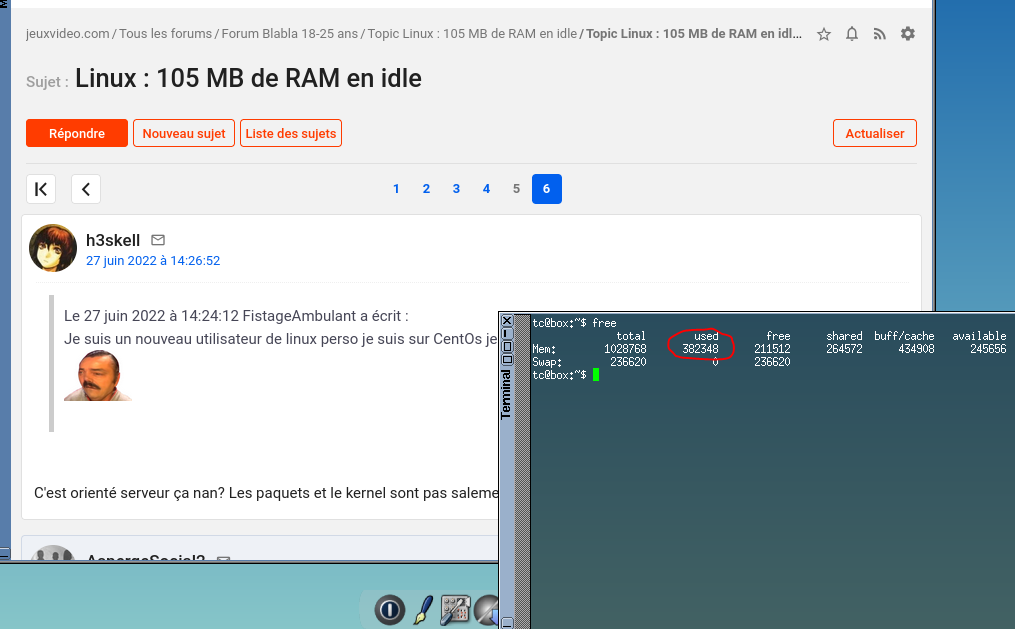This screenshot has height=629, width=1015.
Task: Send a private message to h3skell via envelope icon
Action: 158,240
